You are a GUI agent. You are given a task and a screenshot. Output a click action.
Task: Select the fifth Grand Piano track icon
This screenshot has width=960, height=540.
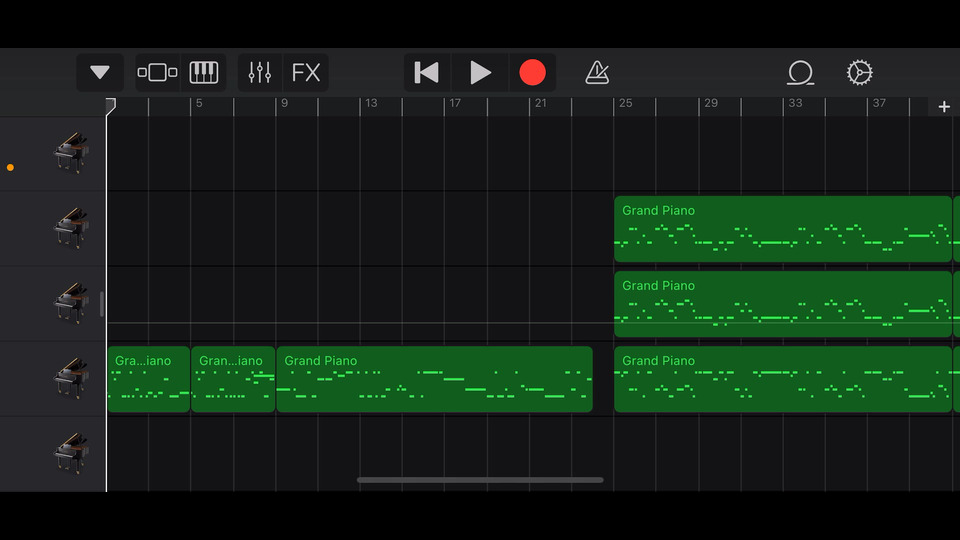click(71, 454)
